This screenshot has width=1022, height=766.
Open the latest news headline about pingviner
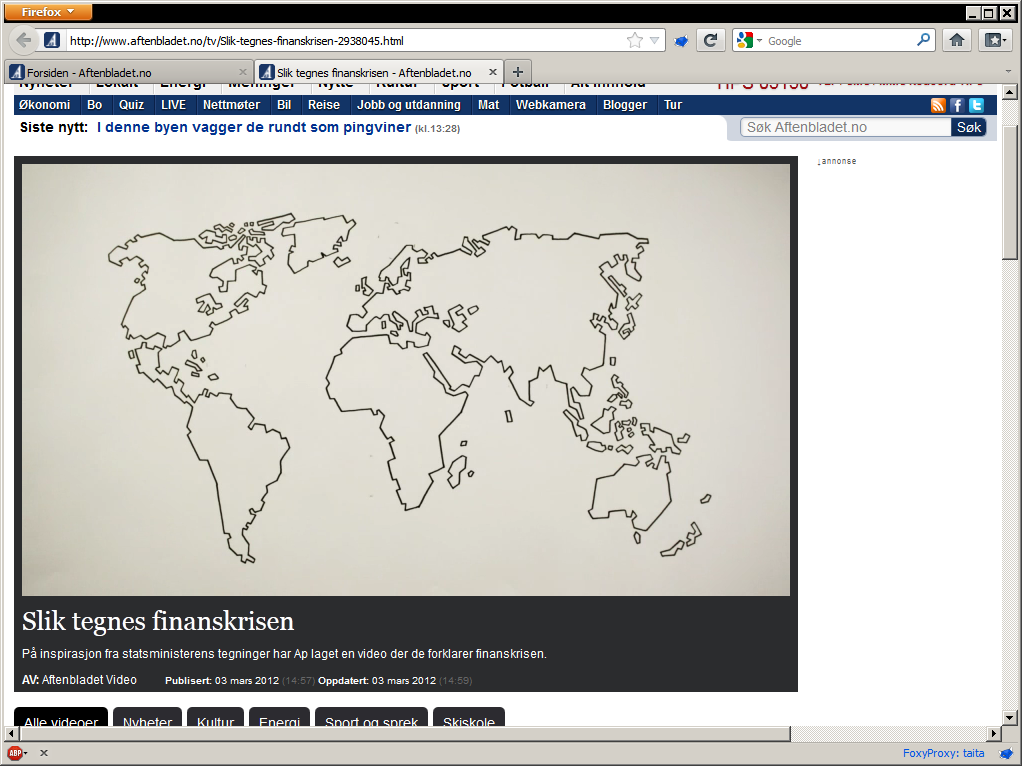coord(254,127)
